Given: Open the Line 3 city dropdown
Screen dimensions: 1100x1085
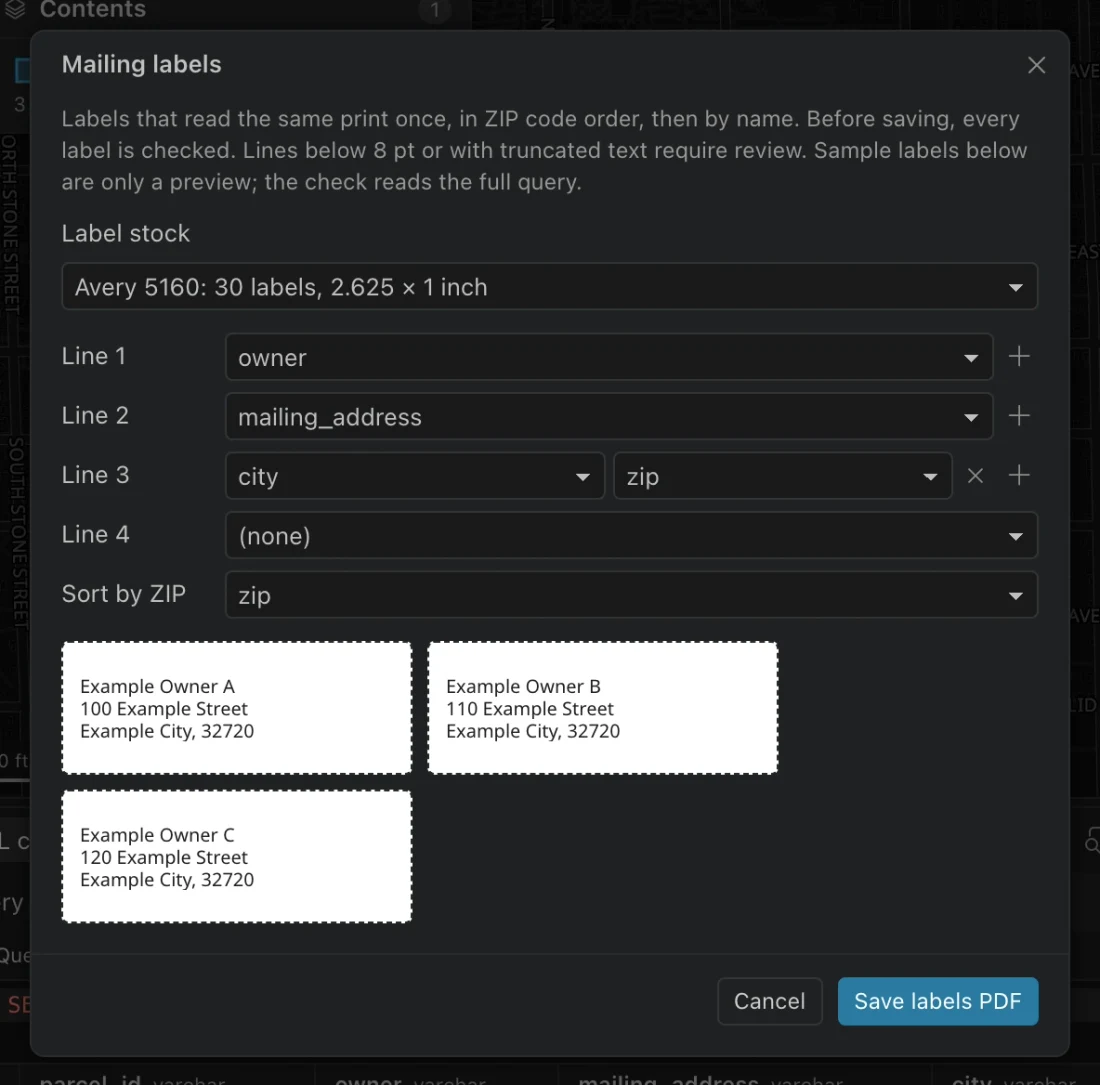Looking at the screenshot, I should pyautogui.click(x=415, y=476).
